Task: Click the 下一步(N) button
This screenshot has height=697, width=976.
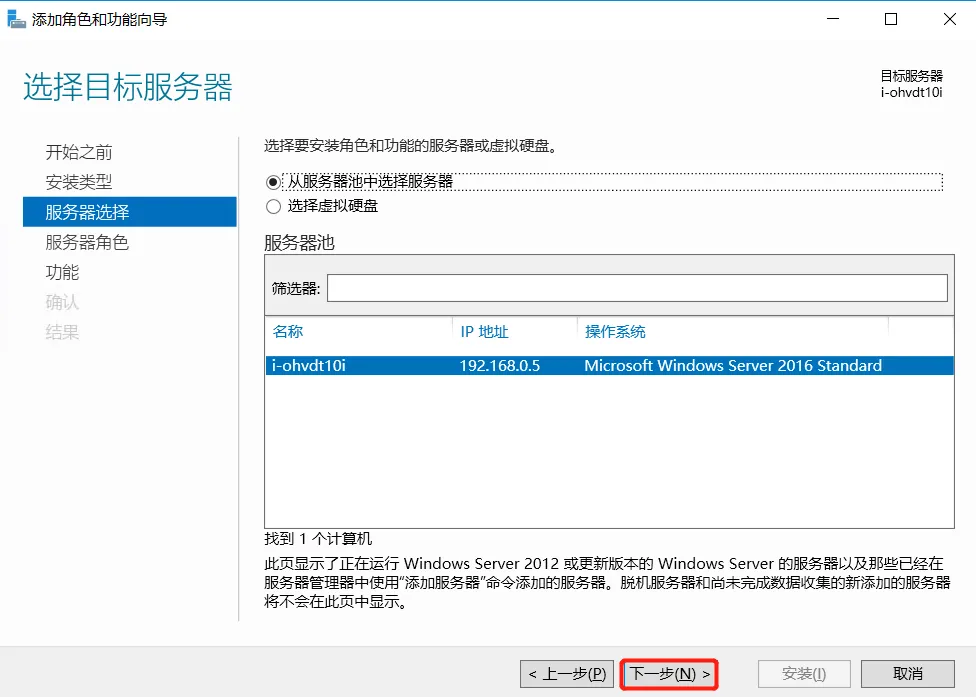Action: 670,674
